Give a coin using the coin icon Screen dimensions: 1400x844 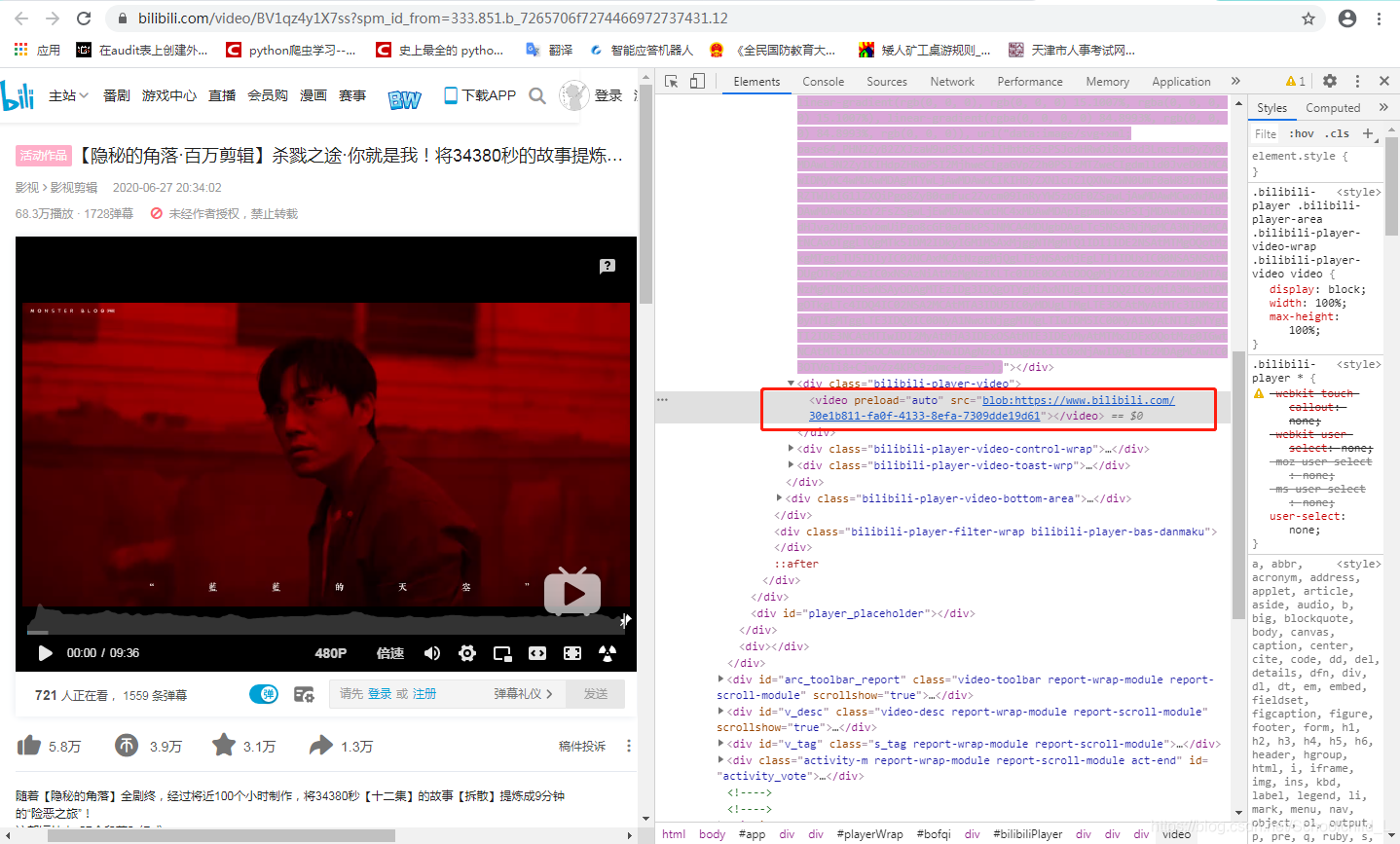(x=127, y=746)
